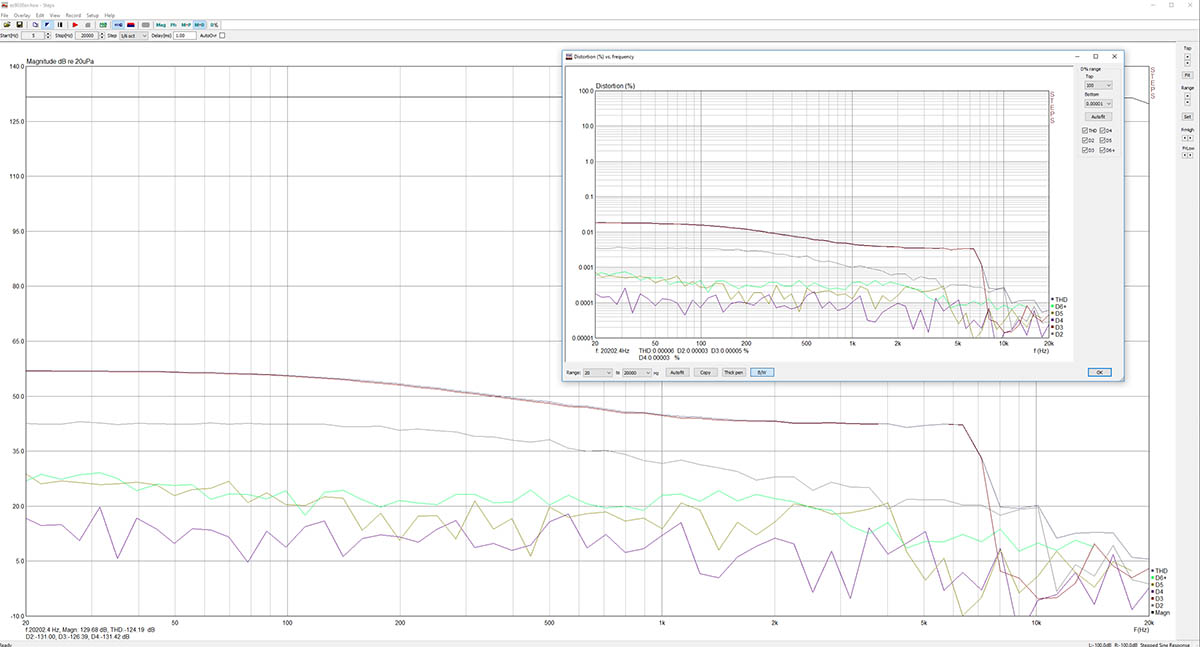This screenshot has height=647, width=1200.
Task: Click the Distortion dialog title bar icon
Action: click(569, 56)
